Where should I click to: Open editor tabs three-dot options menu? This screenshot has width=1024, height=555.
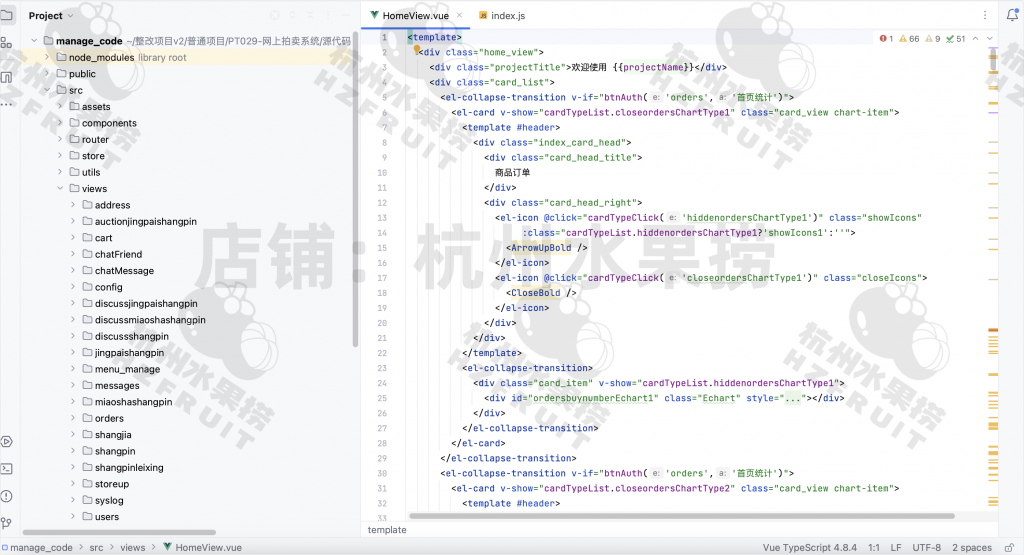pos(987,16)
